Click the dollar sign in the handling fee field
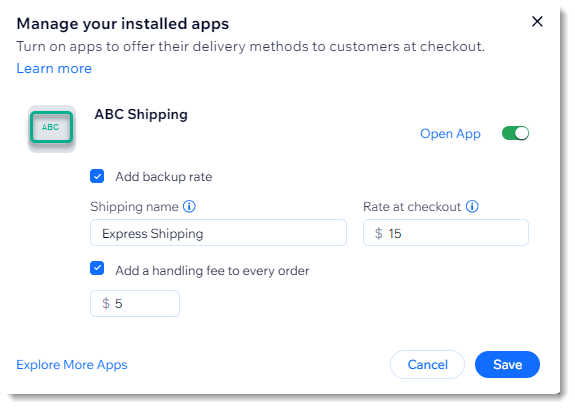The image size is (575, 409). click(x=106, y=303)
